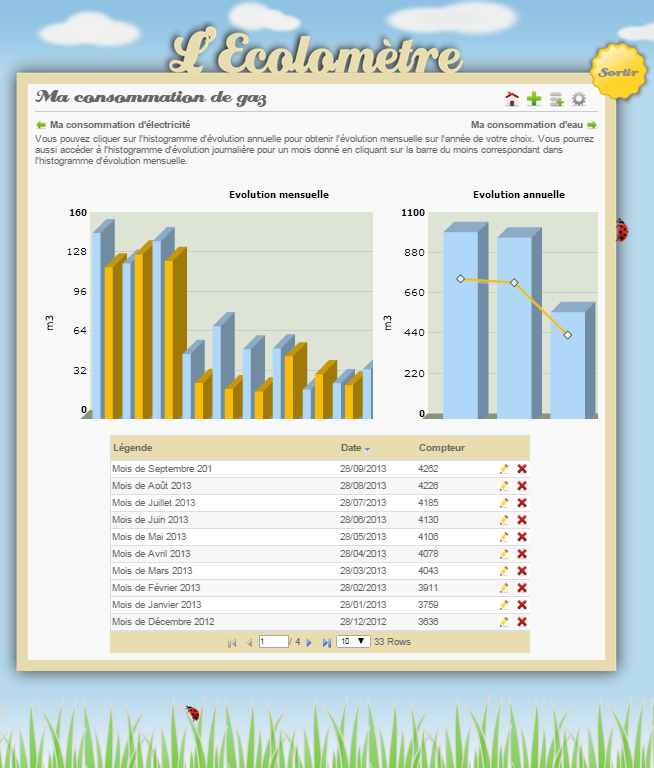Open settings gear icon
The image size is (654, 768).
(579, 99)
